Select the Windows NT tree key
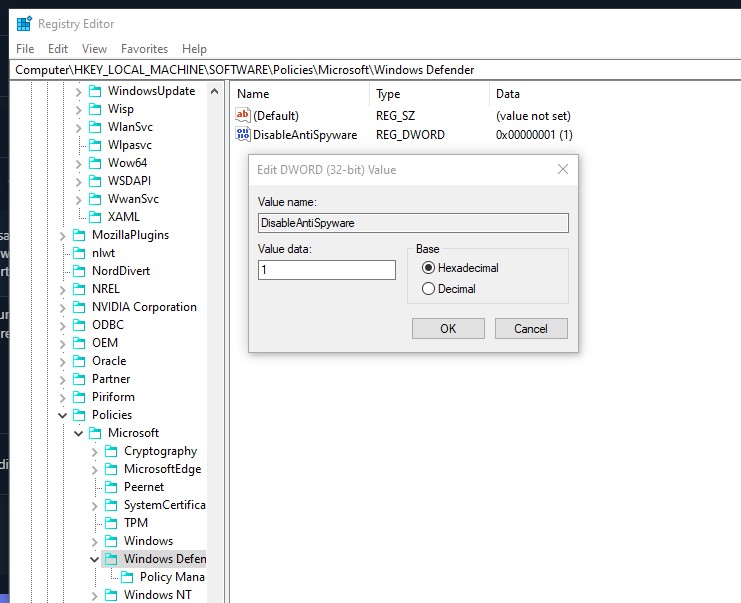The image size is (741, 603). click(x=158, y=594)
